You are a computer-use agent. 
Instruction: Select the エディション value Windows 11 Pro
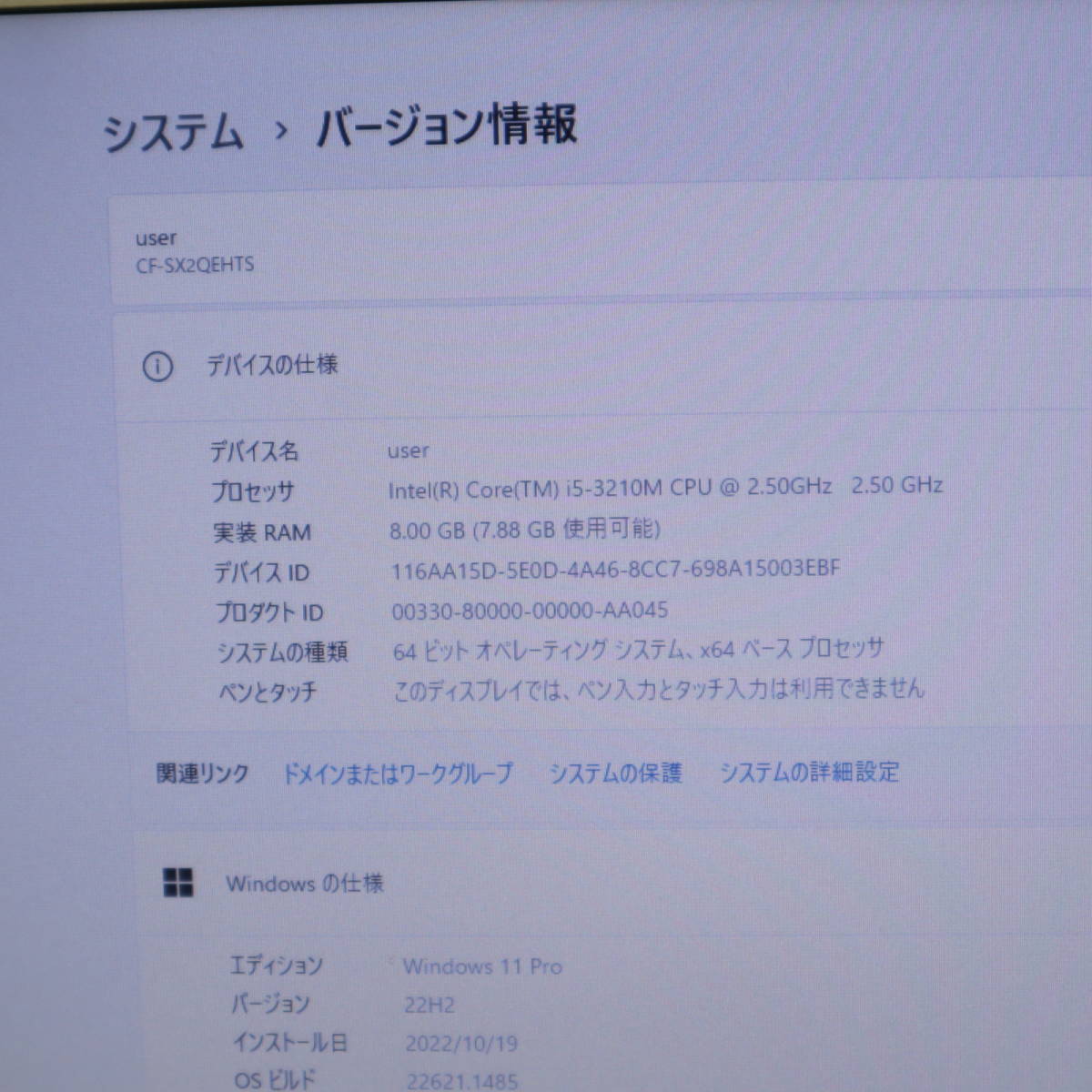[483, 966]
